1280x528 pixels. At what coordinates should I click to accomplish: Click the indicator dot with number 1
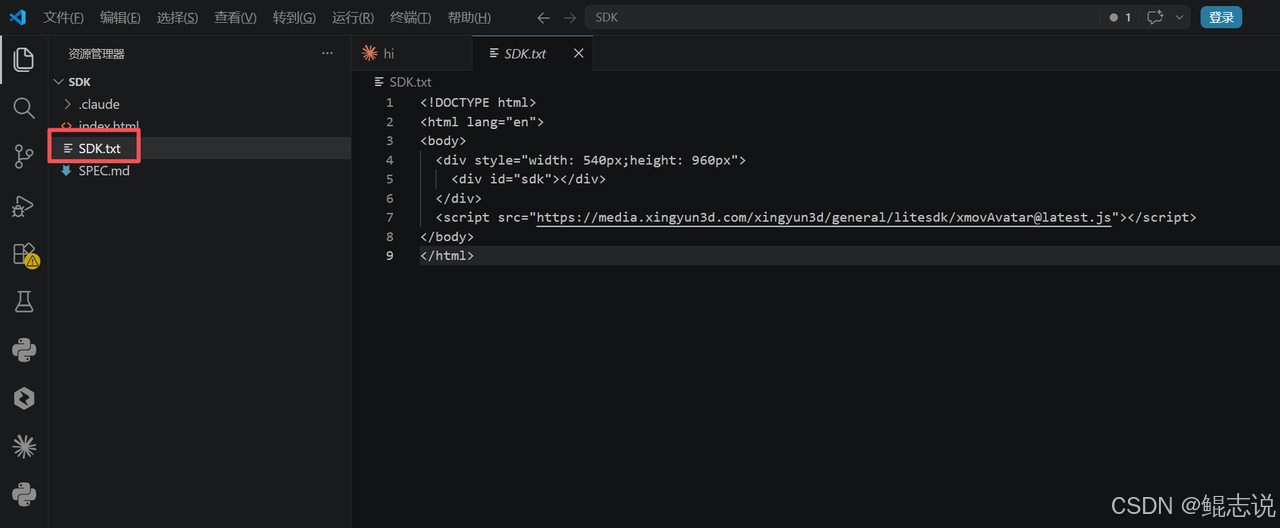point(1120,17)
